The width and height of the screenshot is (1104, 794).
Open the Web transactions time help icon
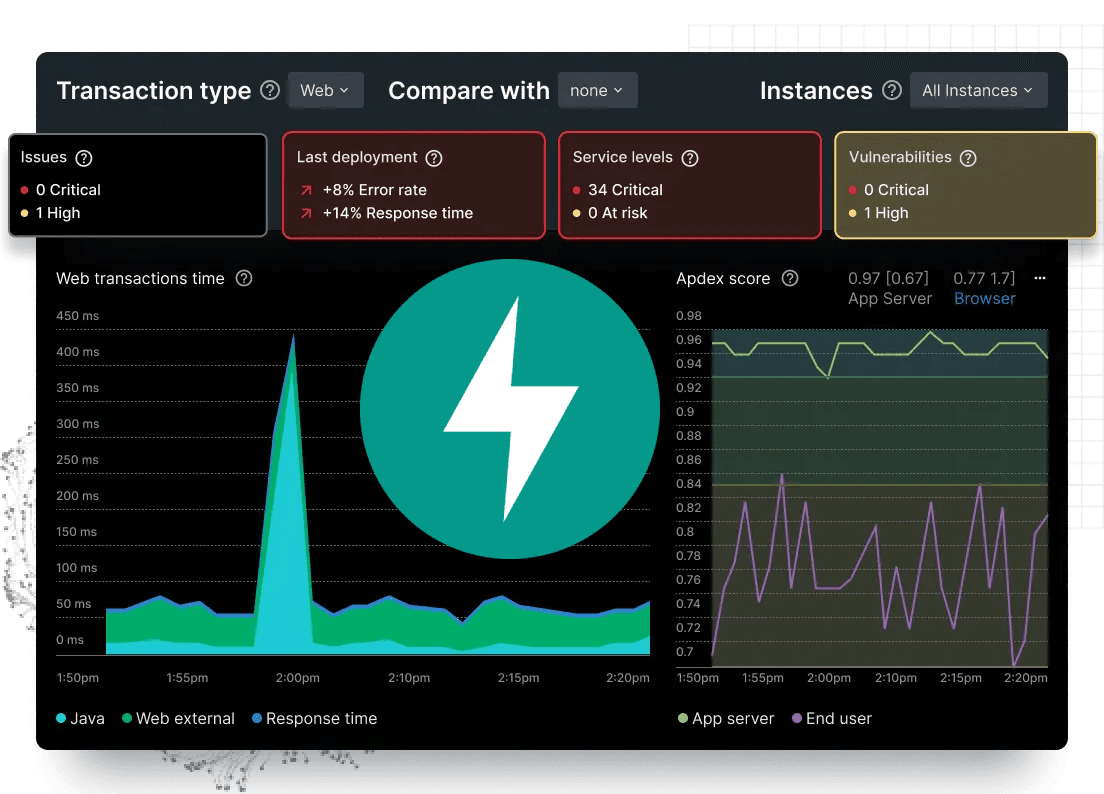pyautogui.click(x=243, y=278)
